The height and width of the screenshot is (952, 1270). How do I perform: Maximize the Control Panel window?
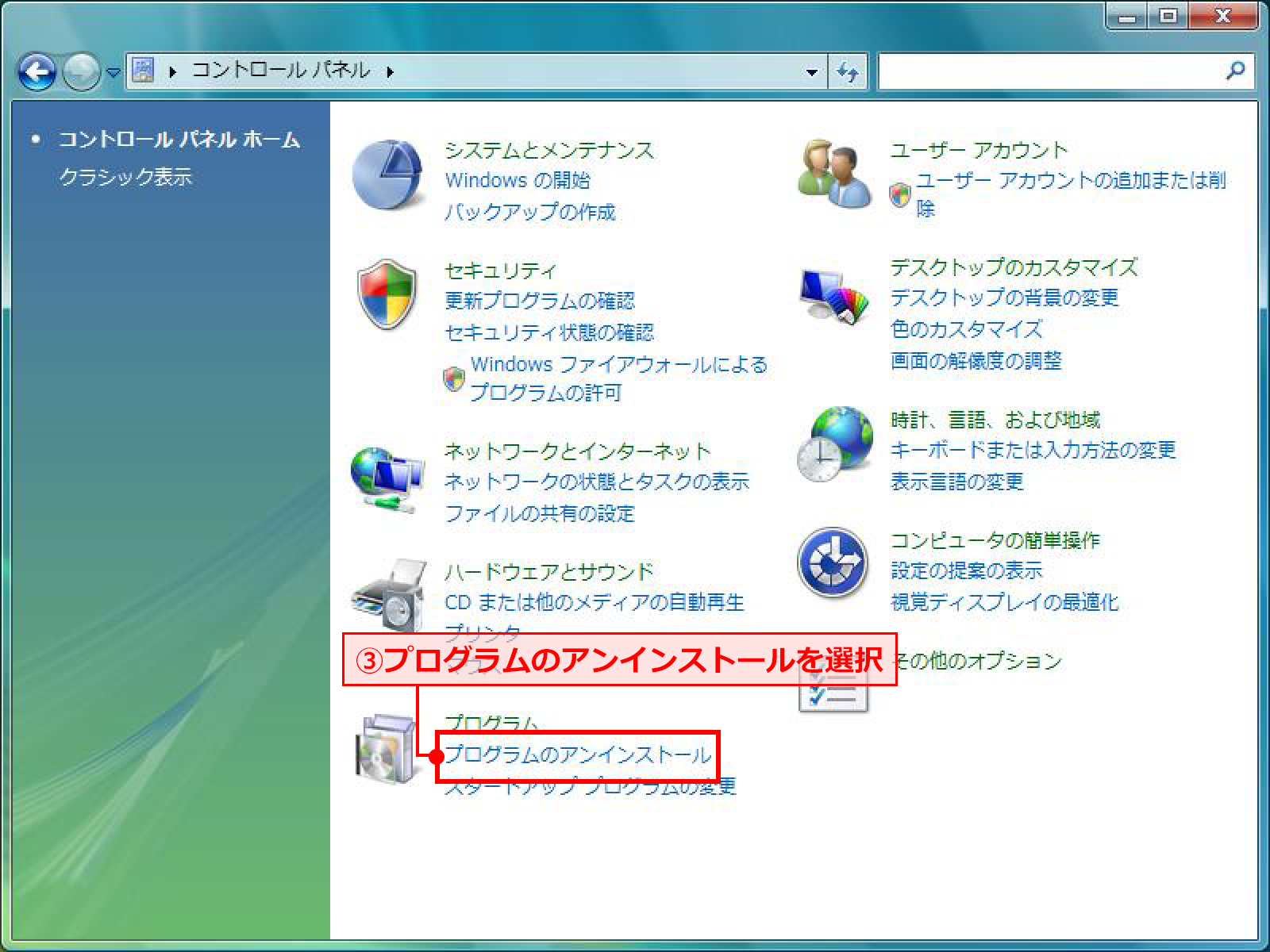point(1167,16)
